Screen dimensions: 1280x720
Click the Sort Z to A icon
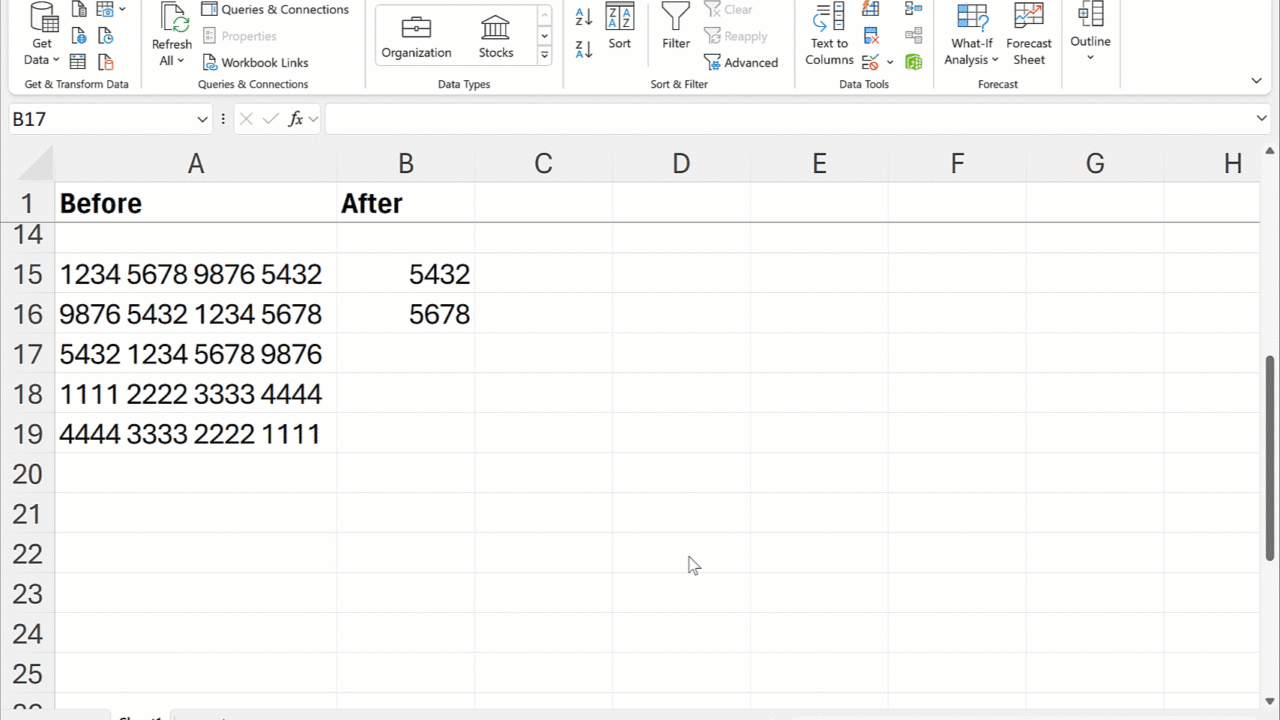pyautogui.click(x=584, y=48)
